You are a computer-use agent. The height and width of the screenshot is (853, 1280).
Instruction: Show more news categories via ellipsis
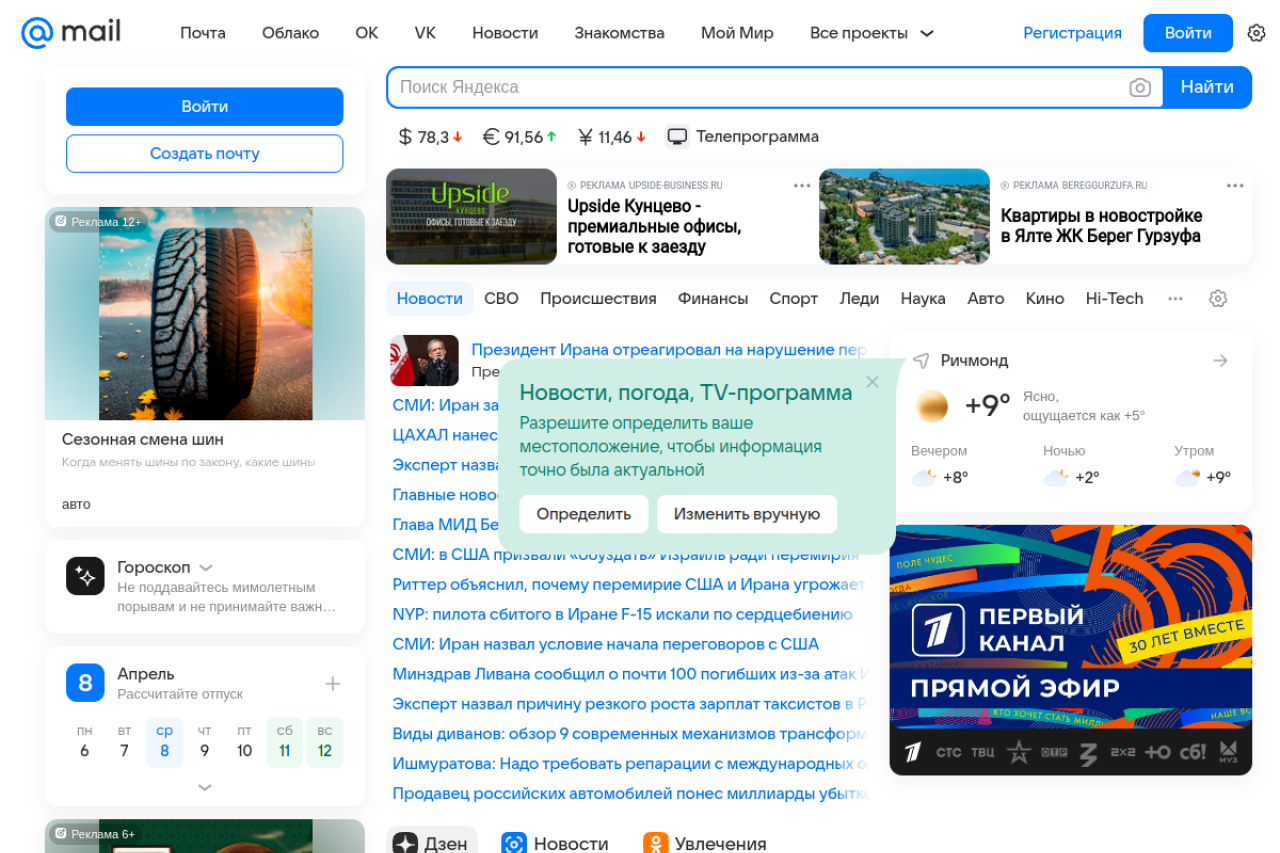1175,298
